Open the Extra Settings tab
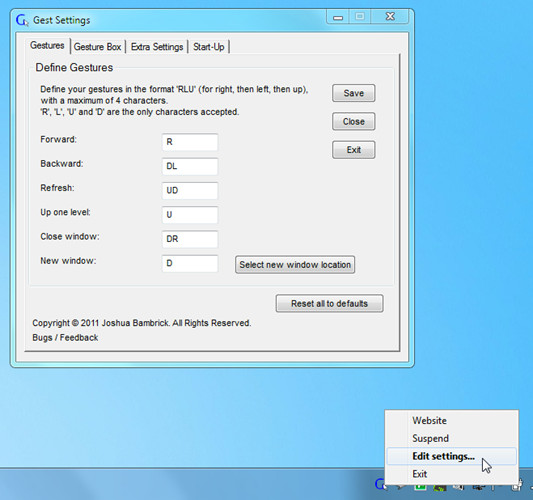Image resolution: width=533 pixels, height=500 pixels. [x=157, y=47]
